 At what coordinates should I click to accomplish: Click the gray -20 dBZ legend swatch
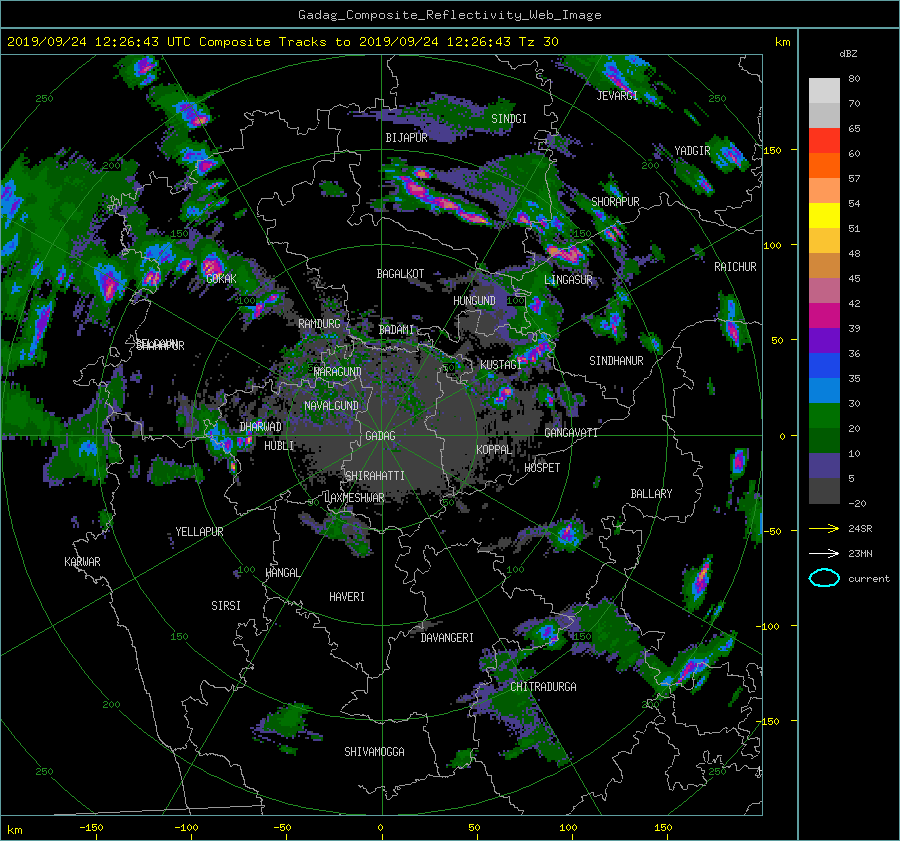point(824,491)
